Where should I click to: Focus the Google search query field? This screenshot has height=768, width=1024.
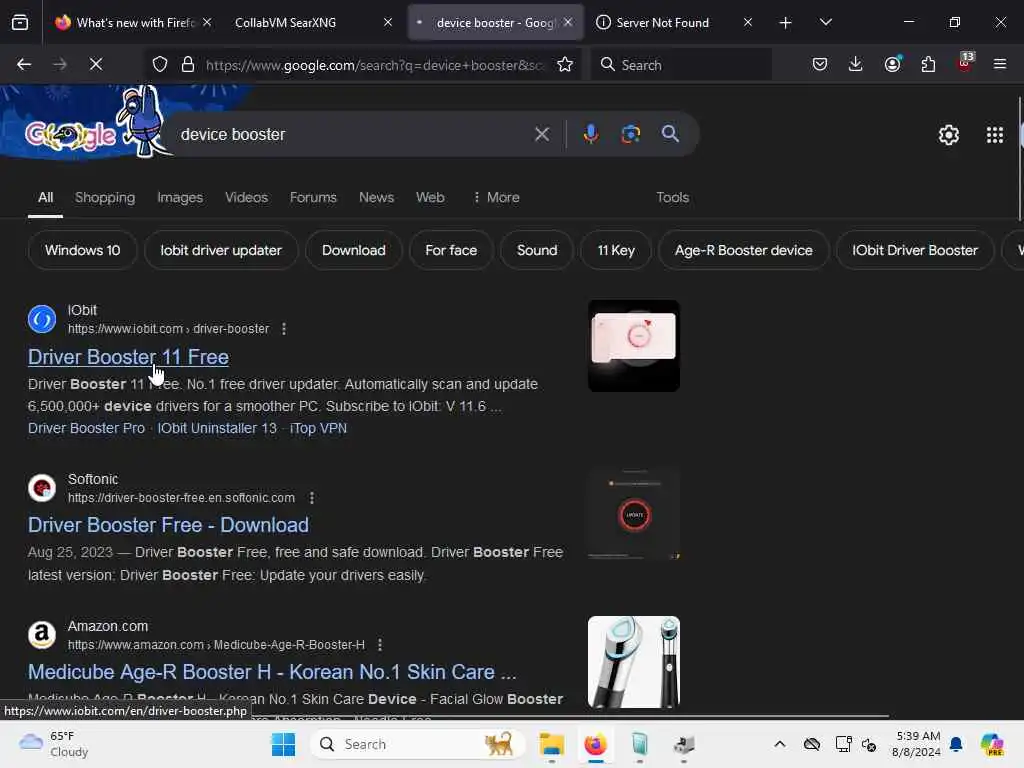point(353,135)
